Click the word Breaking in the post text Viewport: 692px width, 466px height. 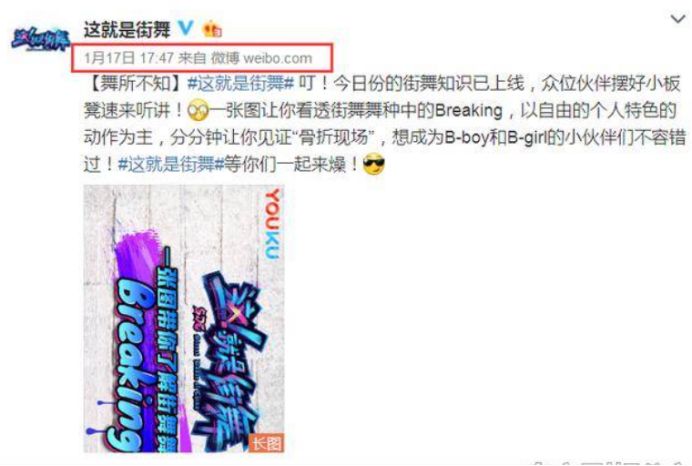(469, 111)
